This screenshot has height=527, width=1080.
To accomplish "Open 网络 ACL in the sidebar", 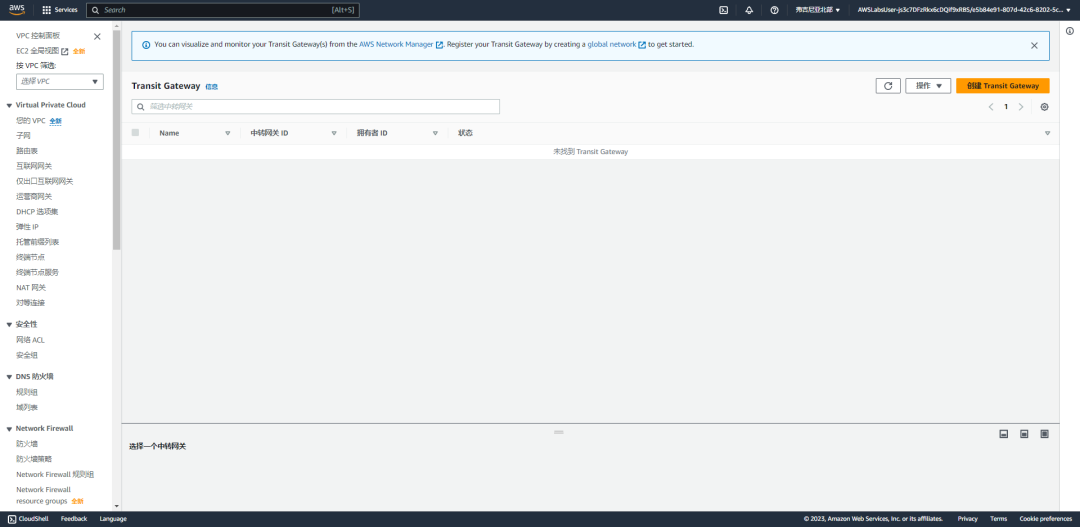I will pos(30,340).
